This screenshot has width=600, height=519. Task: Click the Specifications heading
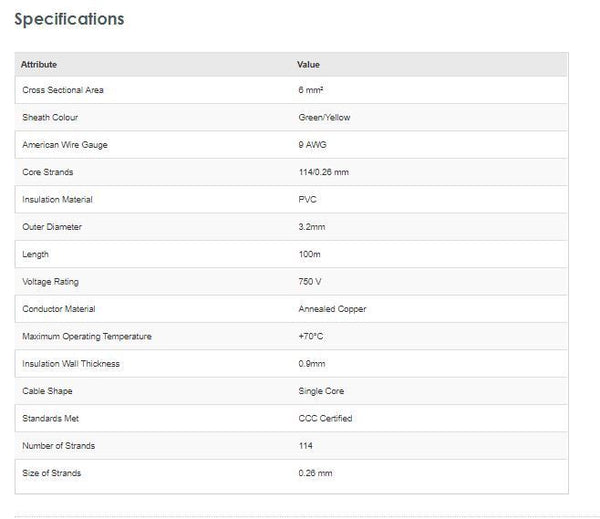pos(69,19)
